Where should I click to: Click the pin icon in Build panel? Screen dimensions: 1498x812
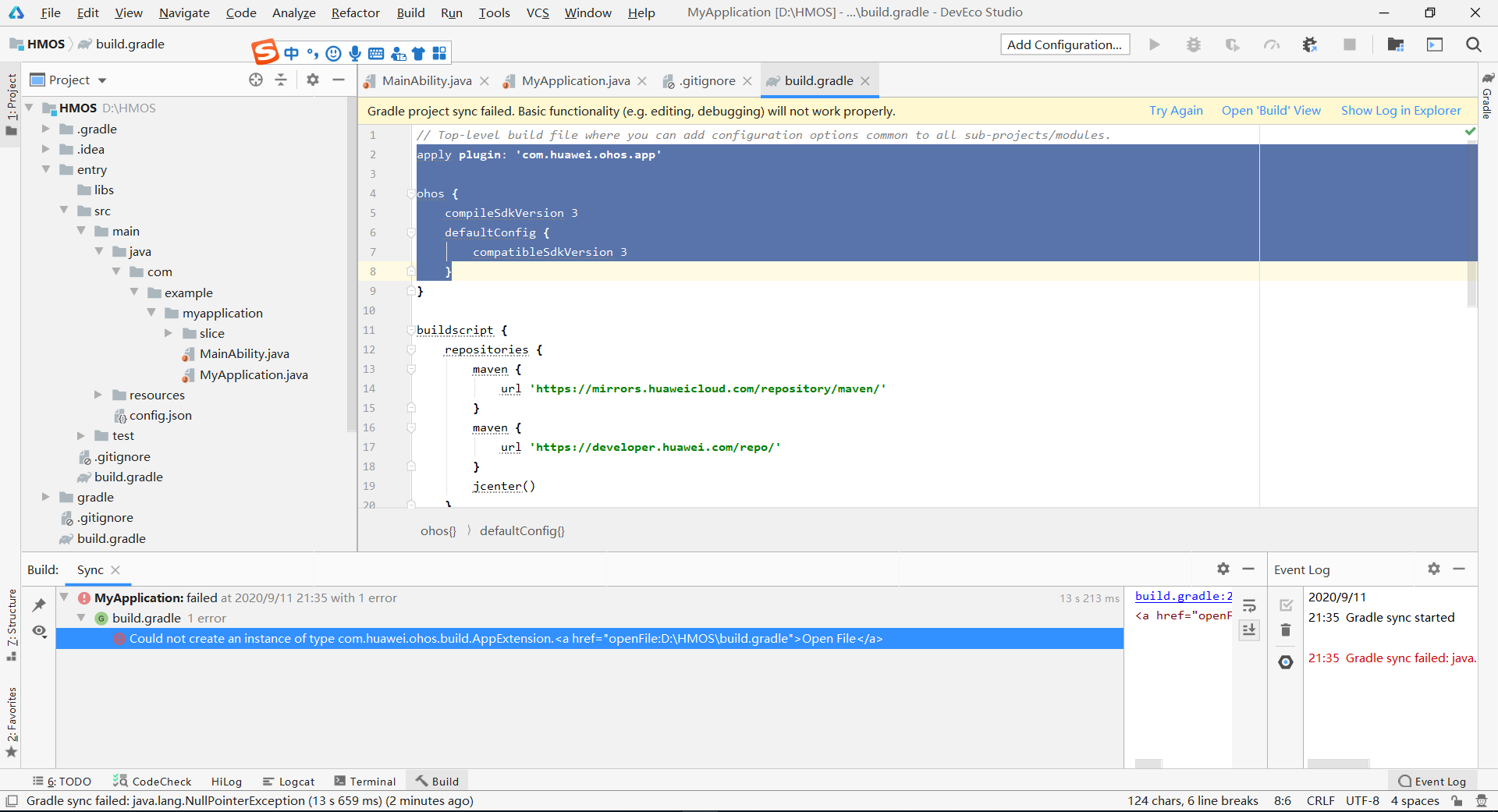coord(39,605)
